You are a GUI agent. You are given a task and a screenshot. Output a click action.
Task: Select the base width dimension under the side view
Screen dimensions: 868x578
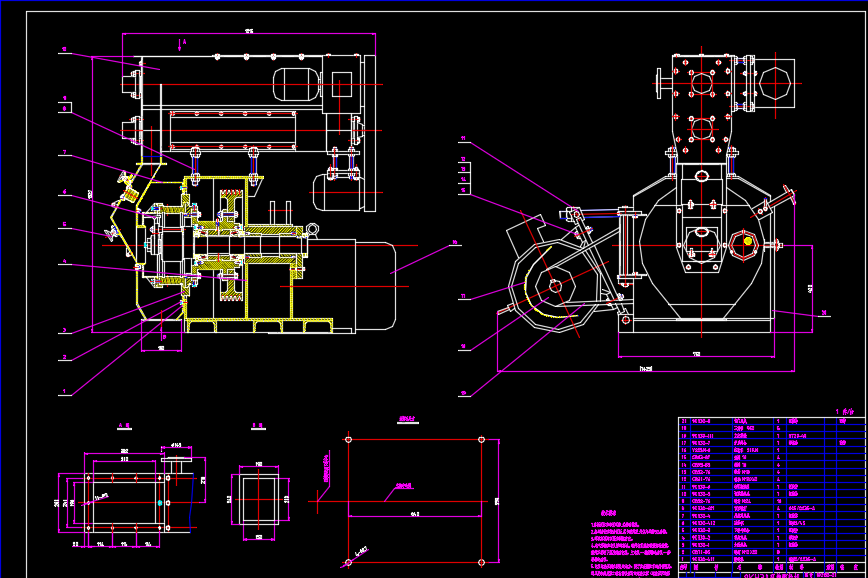click(696, 354)
